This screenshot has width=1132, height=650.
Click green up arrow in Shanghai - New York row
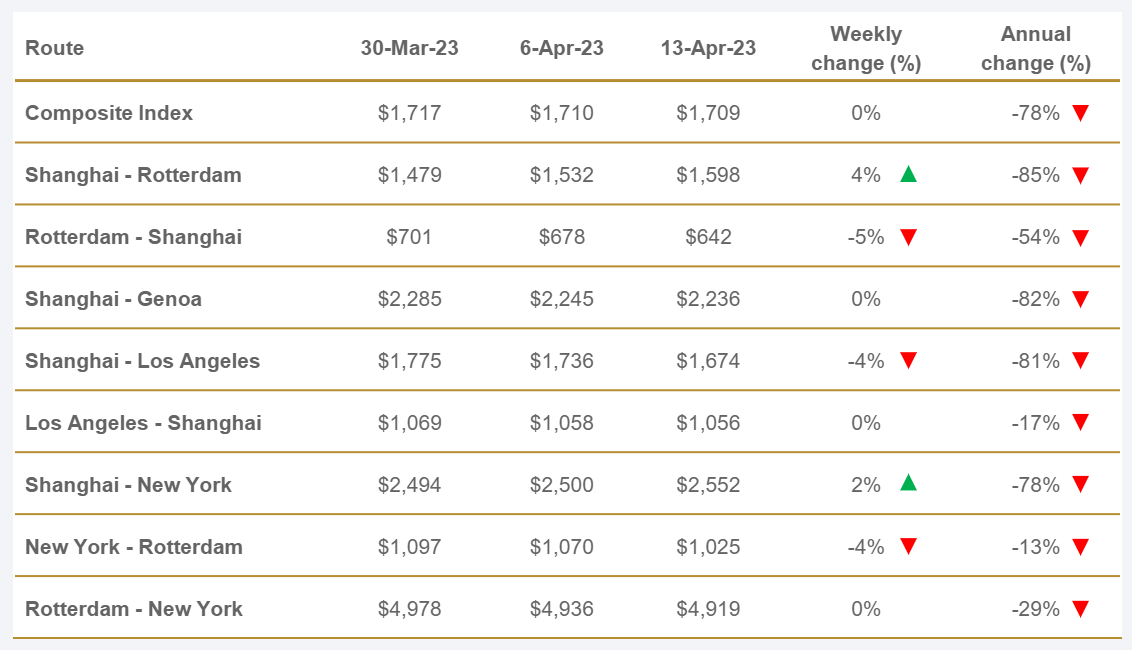click(908, 485)
